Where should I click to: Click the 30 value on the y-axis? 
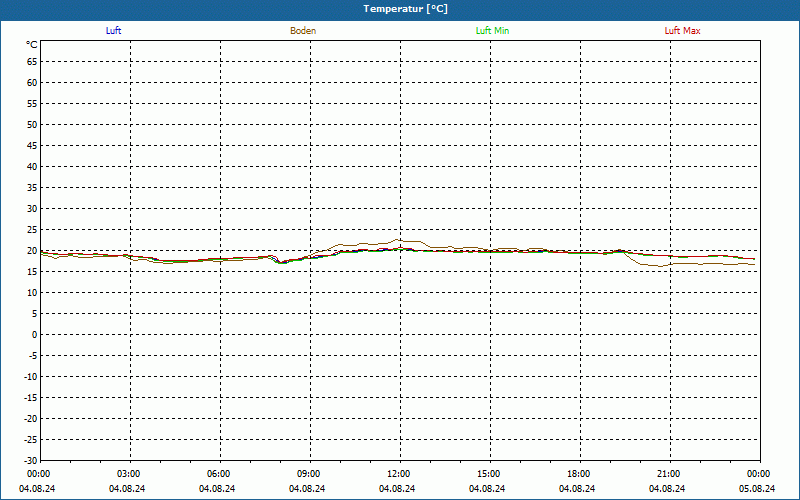[x=32, y=209]
